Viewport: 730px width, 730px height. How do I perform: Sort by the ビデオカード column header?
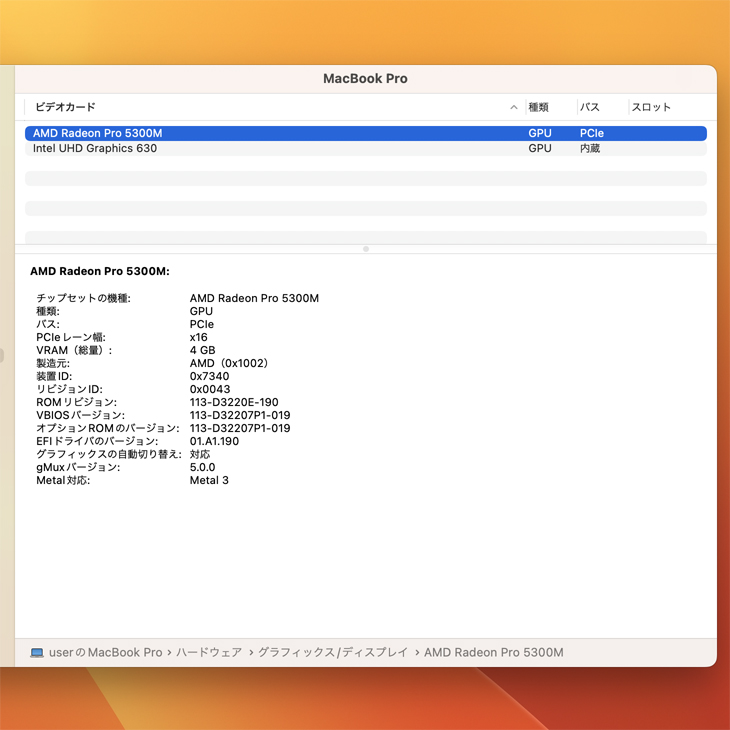pyautogui.click(x=66, y=107)
